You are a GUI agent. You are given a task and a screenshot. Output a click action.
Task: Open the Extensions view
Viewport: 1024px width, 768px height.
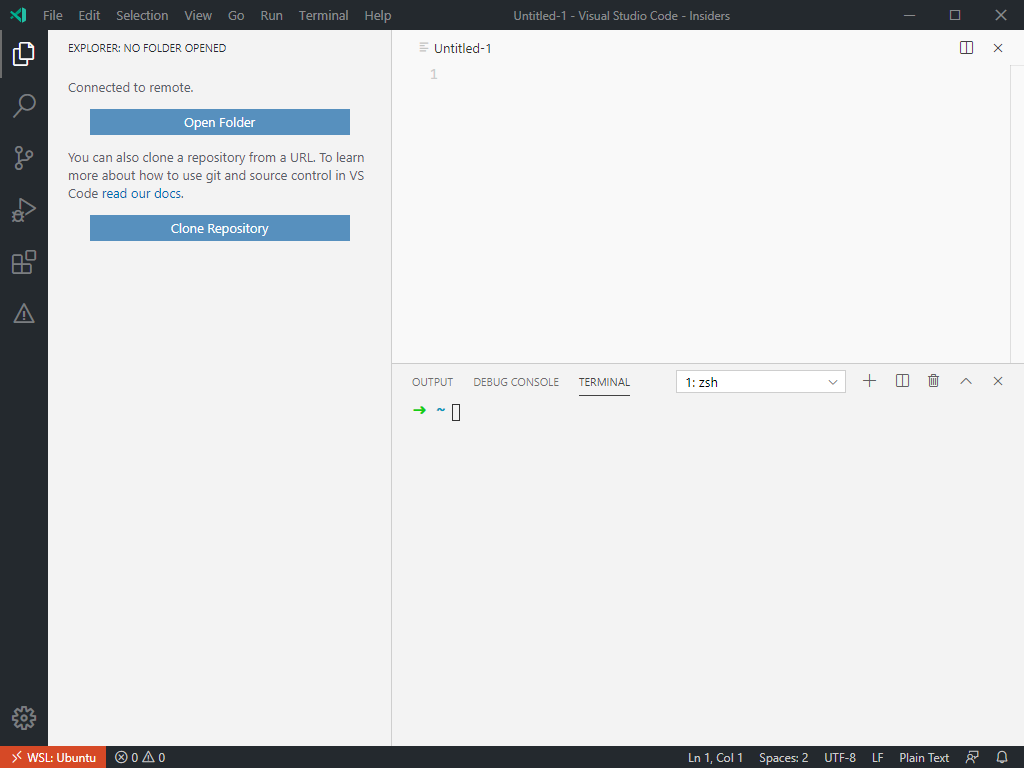click(x=24, y=262)
